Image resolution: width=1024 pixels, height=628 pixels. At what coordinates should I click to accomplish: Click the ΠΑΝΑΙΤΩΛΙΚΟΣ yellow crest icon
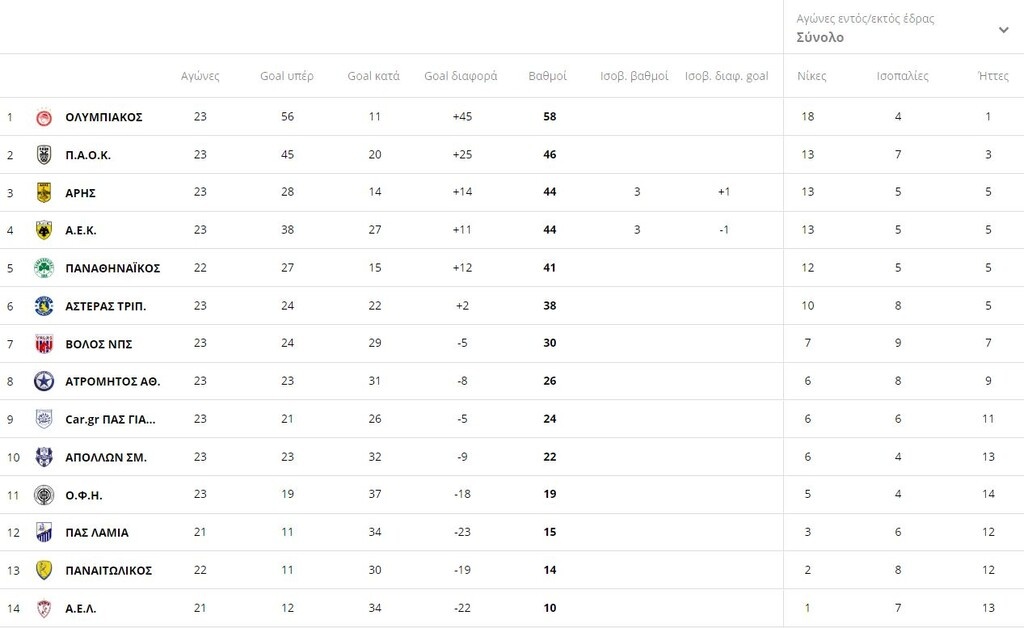pos(44,571)
